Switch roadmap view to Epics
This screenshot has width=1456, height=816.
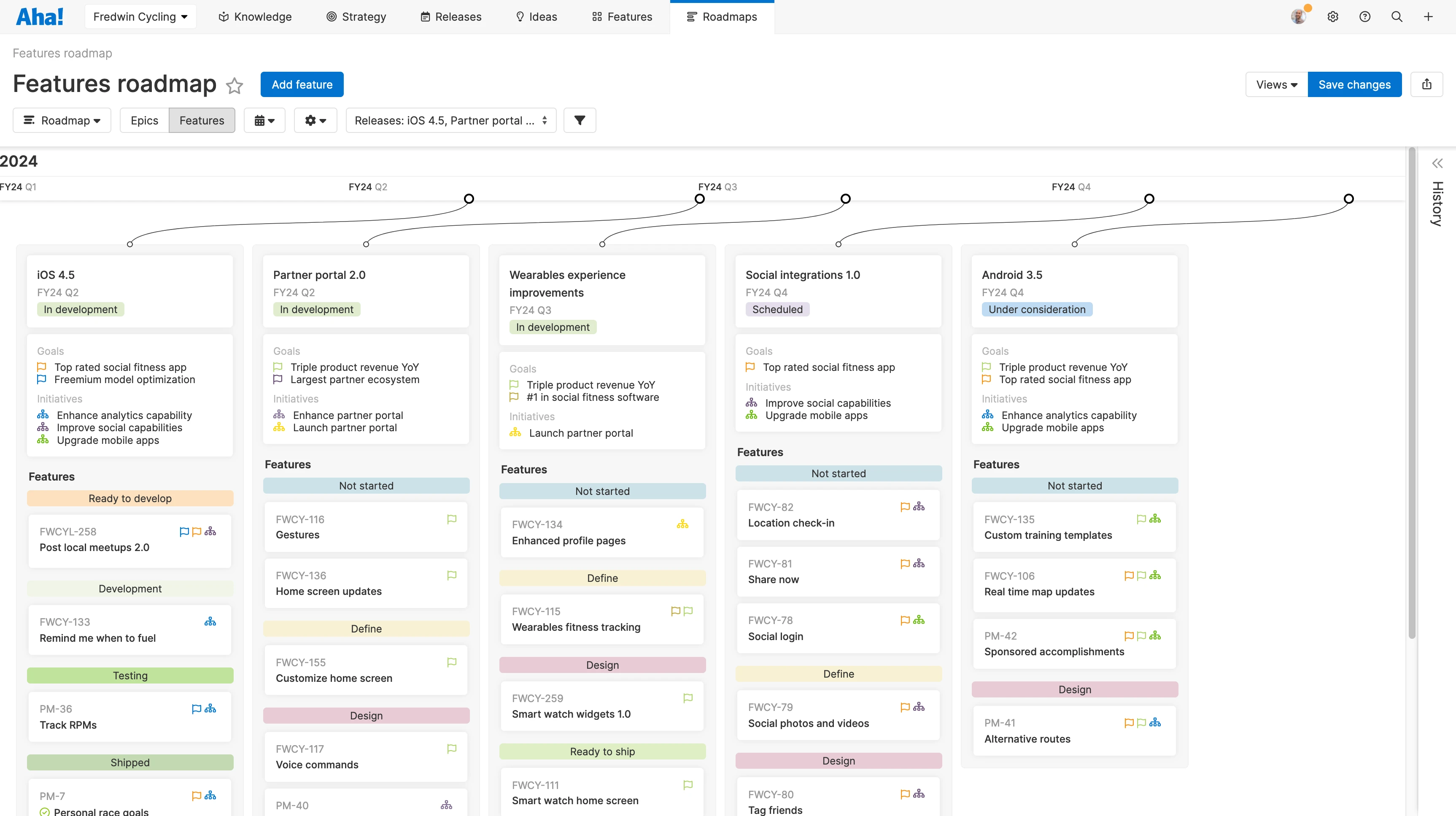[144, 120]
